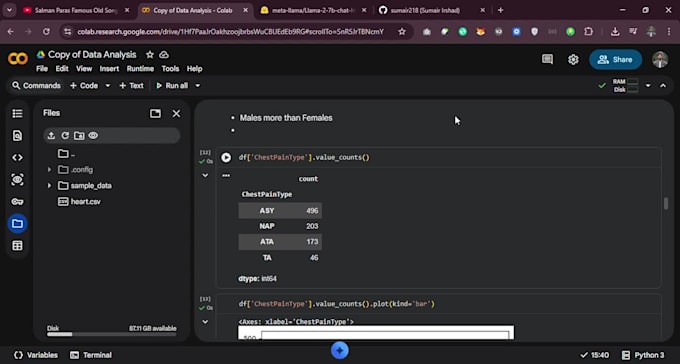680x364 pixels.
Task: Collapse the value_counts cell output
Action: coord(205,175)
